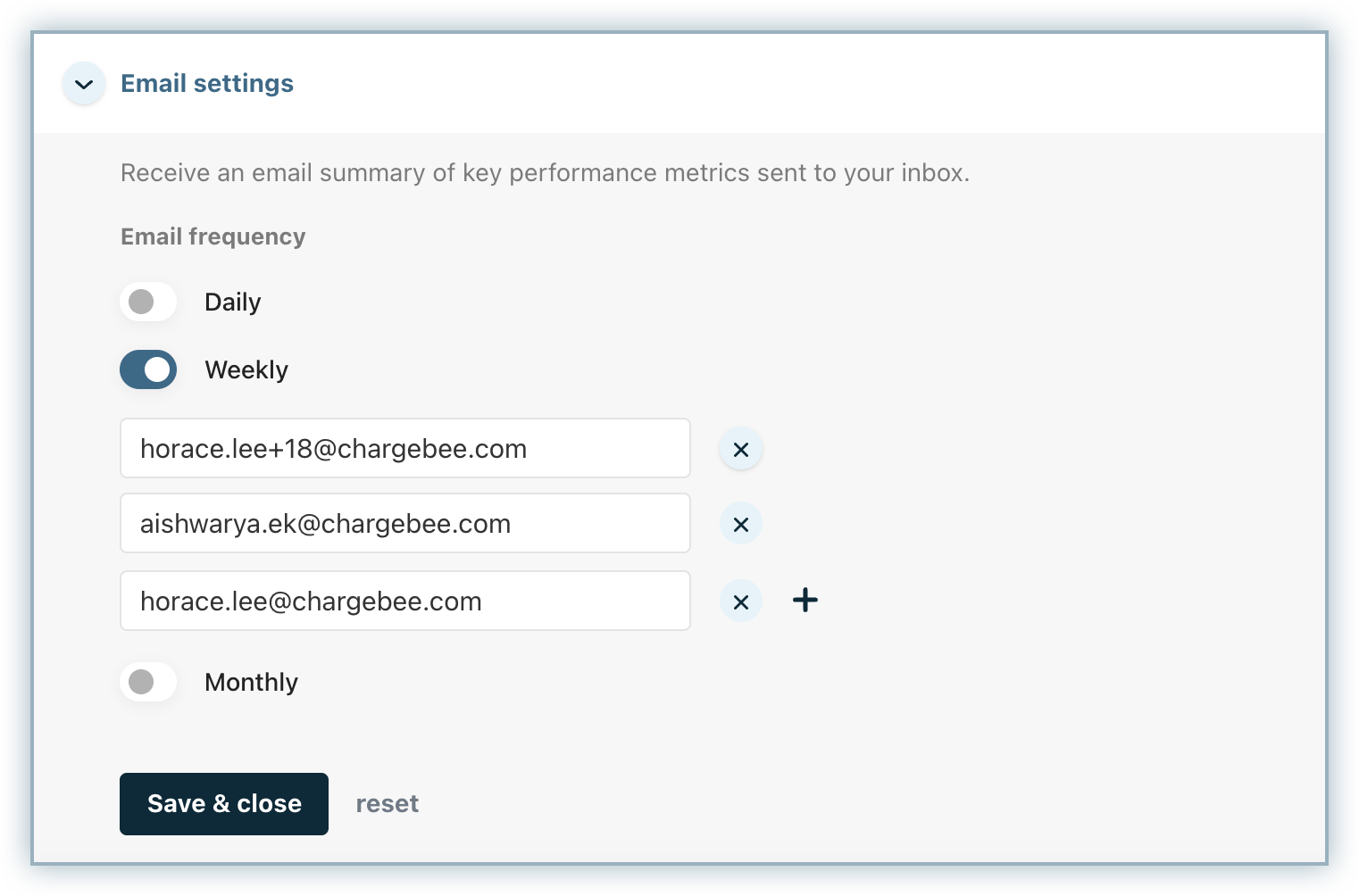The image size is (1359, 896).
Task: Click the Weekly label text
Action: pyautogui.click(x=246, y=369)
